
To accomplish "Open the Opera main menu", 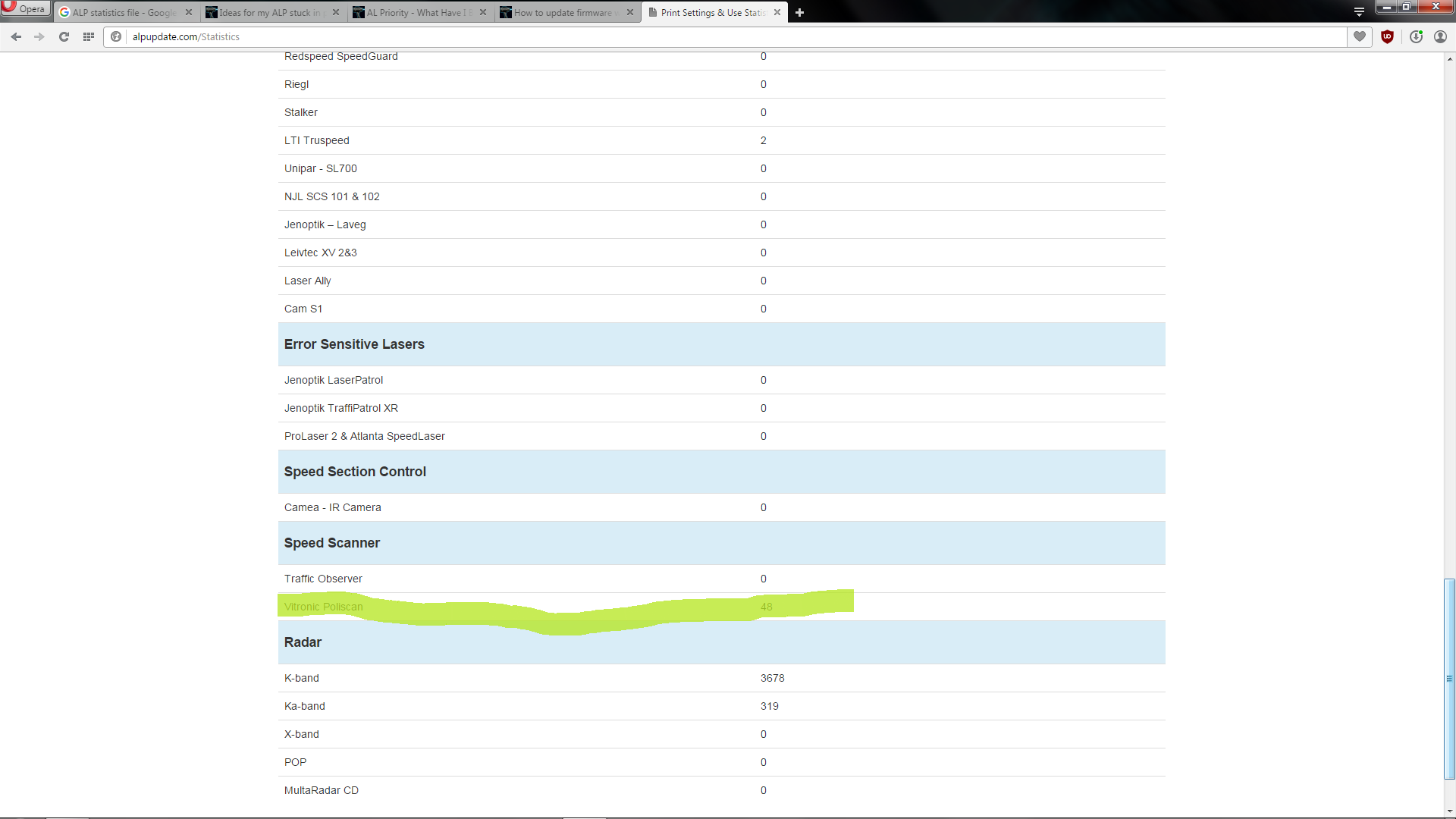I will 25,8.
